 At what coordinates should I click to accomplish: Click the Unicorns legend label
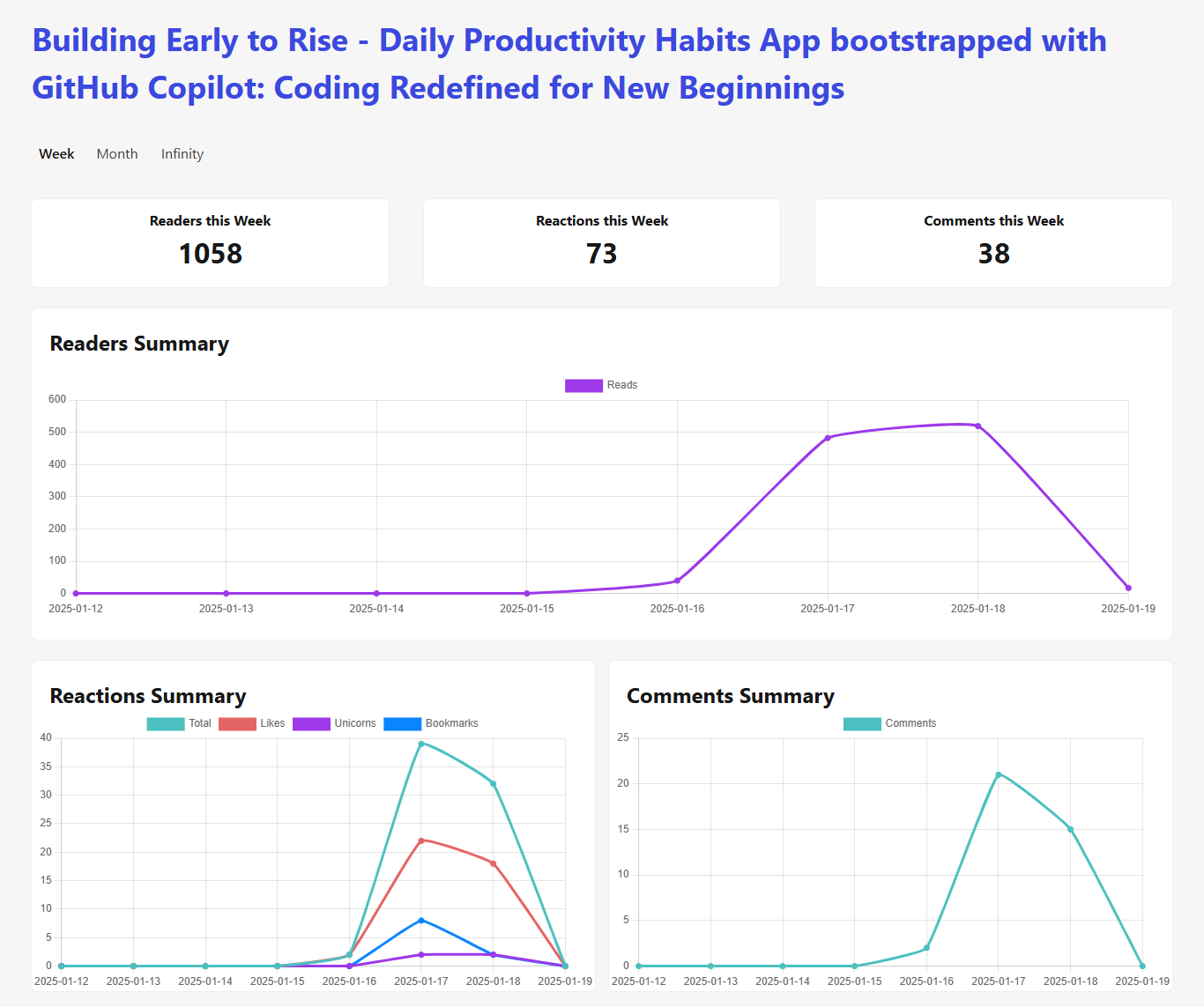pos(355,723)
